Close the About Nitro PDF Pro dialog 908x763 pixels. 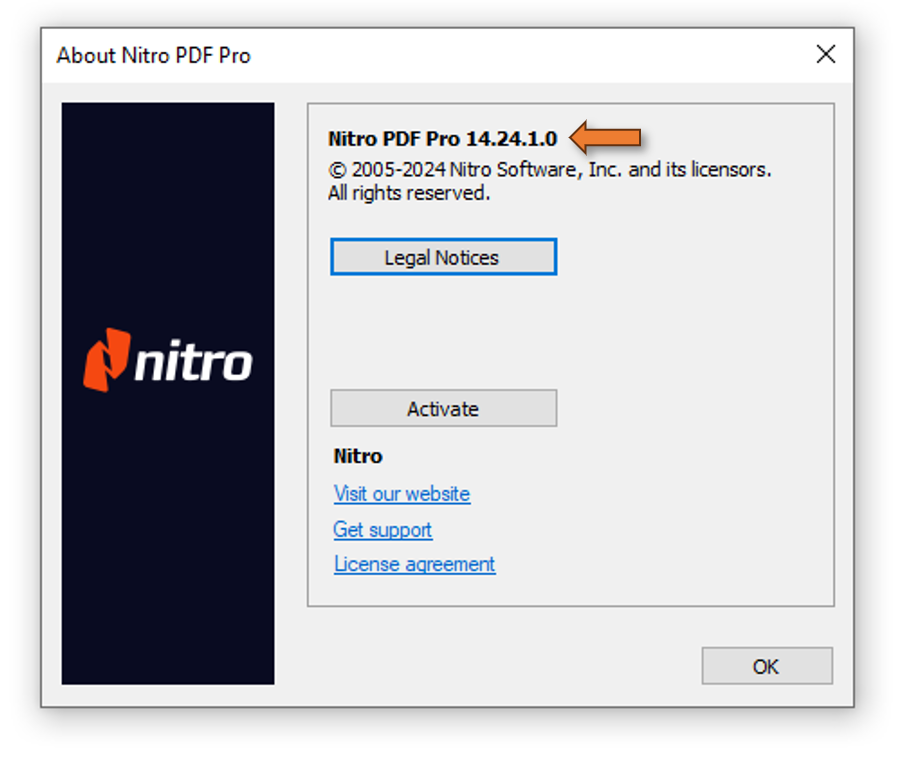point(825,54)
